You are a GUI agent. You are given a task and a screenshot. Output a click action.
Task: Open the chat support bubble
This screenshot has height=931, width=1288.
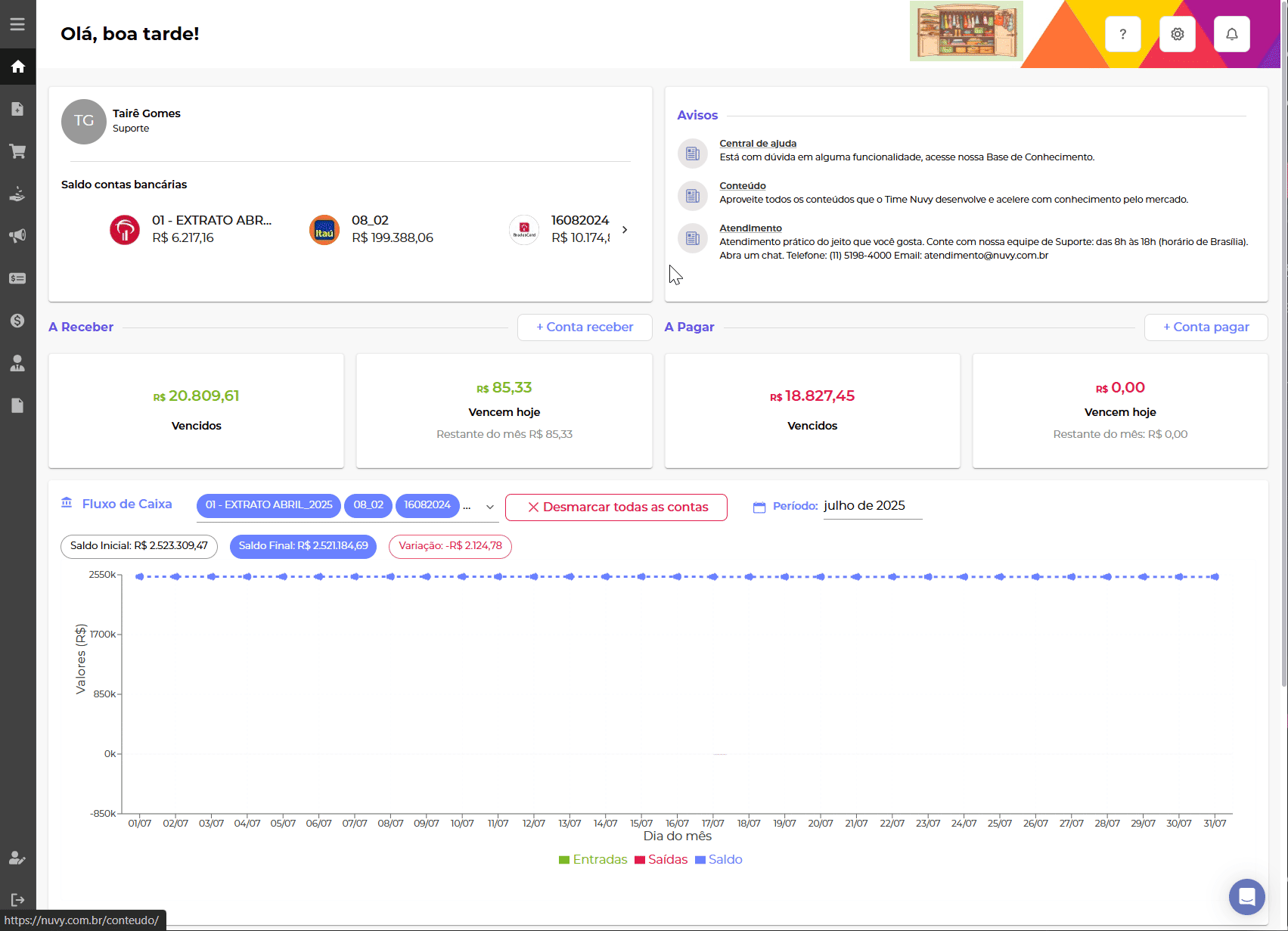point(1246,897)
